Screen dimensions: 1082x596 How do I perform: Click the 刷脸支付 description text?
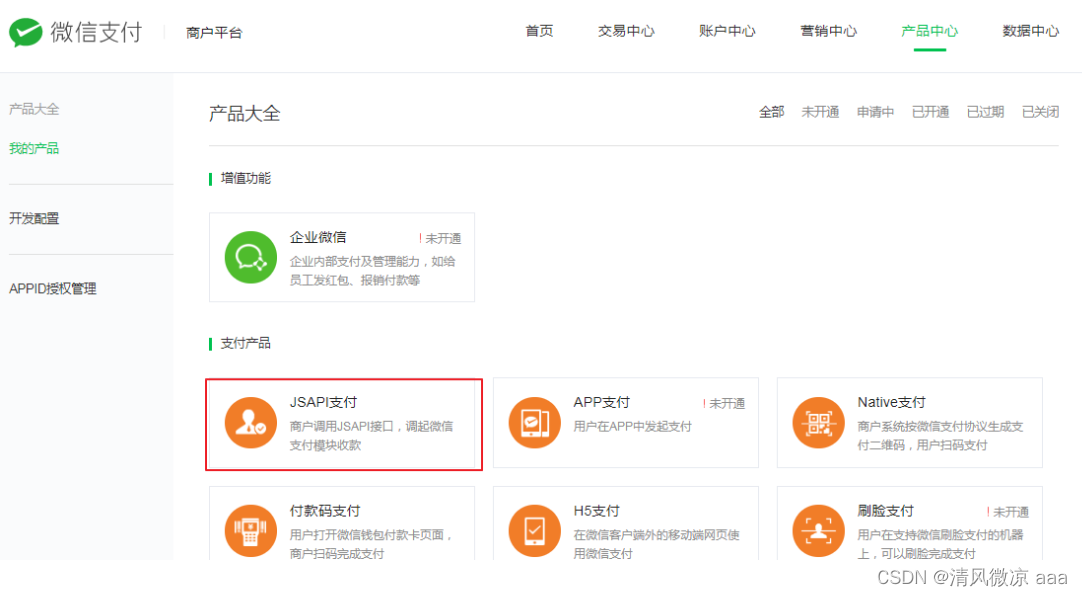pos(940,544)
